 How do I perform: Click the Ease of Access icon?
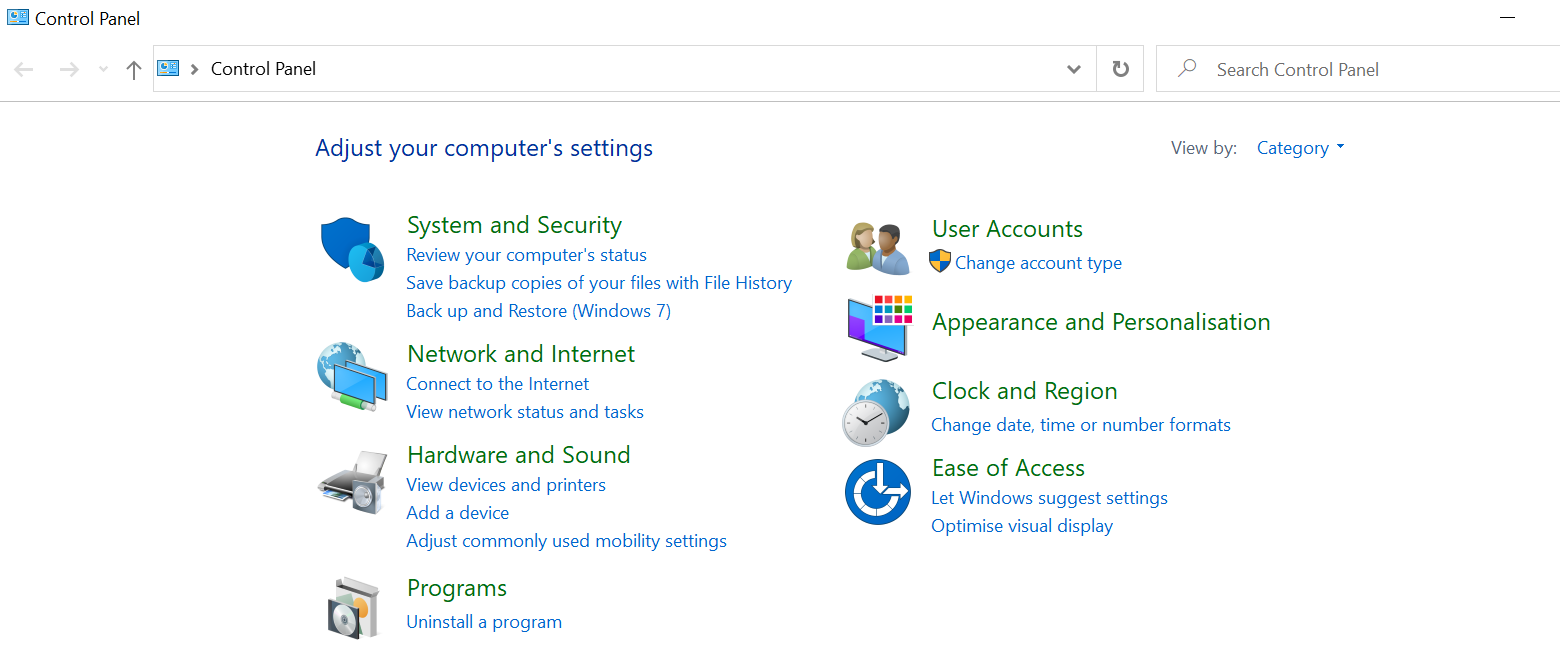(877, 491)
